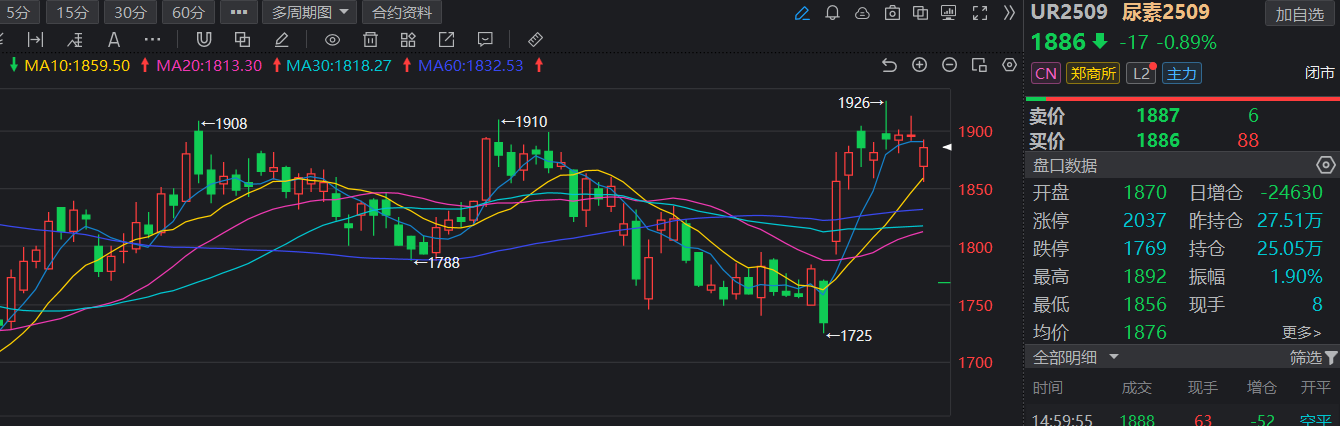Click the trash icon to delete drawings
The height and width of the screenshot is (426, 1340).
point(370,40)
